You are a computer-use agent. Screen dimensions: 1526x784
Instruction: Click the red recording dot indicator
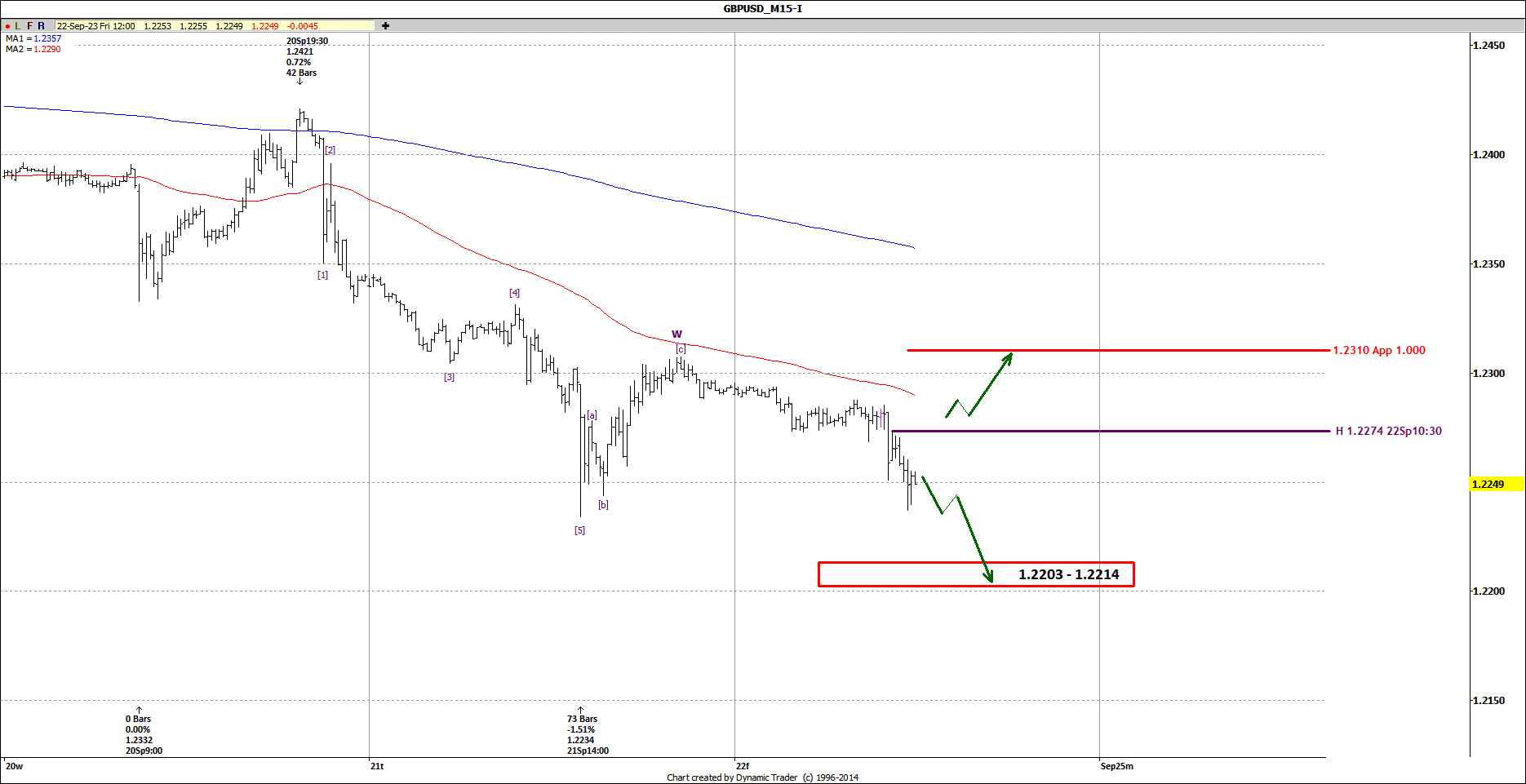coord(6,25)
